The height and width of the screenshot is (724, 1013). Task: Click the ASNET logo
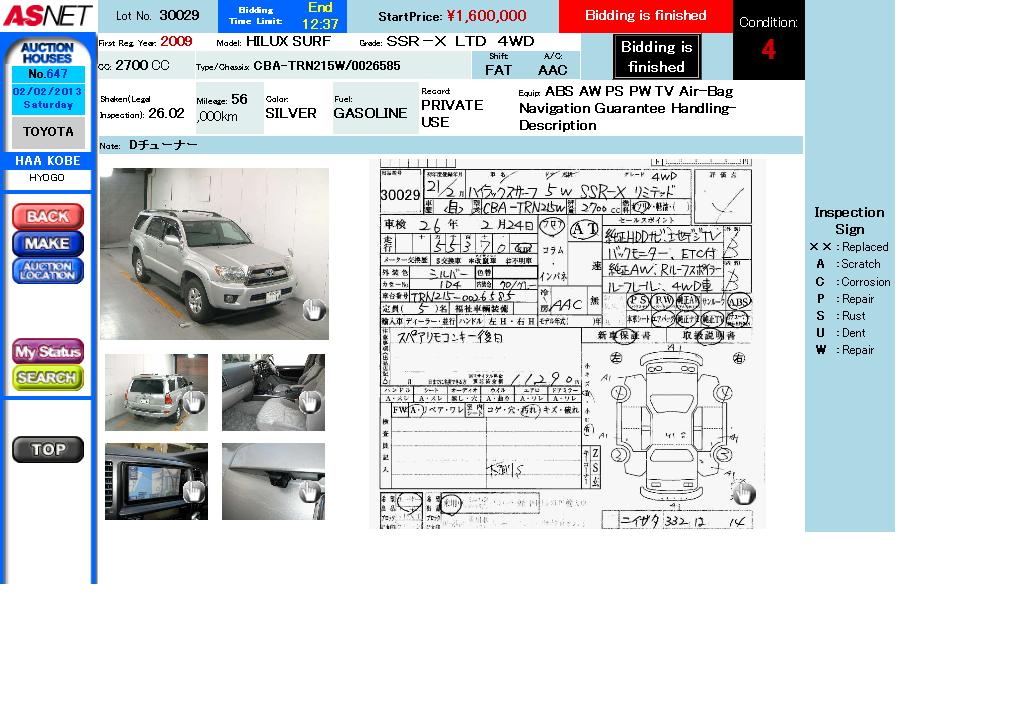(47, 15)
